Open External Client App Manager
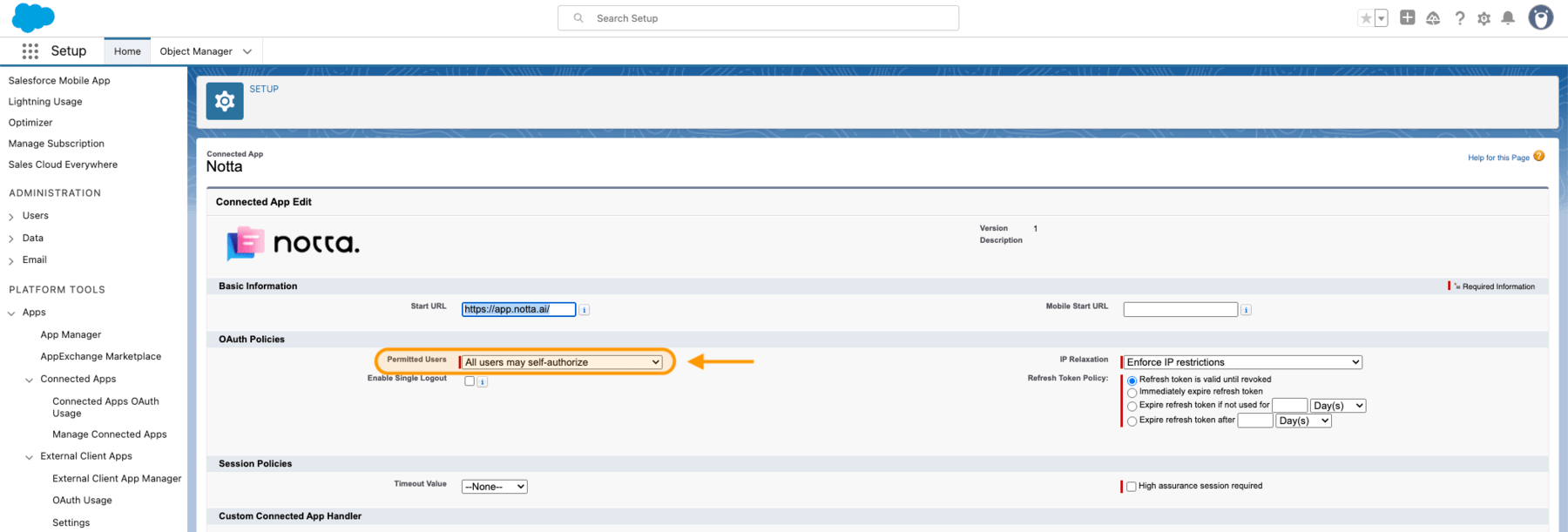Viewport: 1568px width, 532px height. click(x=117, y=478)
